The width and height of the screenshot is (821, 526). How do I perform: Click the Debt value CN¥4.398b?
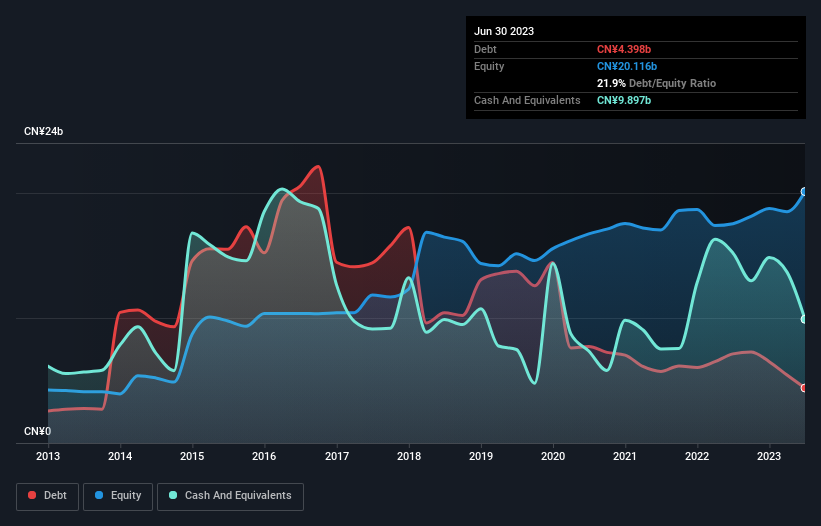tap(624, 49)
